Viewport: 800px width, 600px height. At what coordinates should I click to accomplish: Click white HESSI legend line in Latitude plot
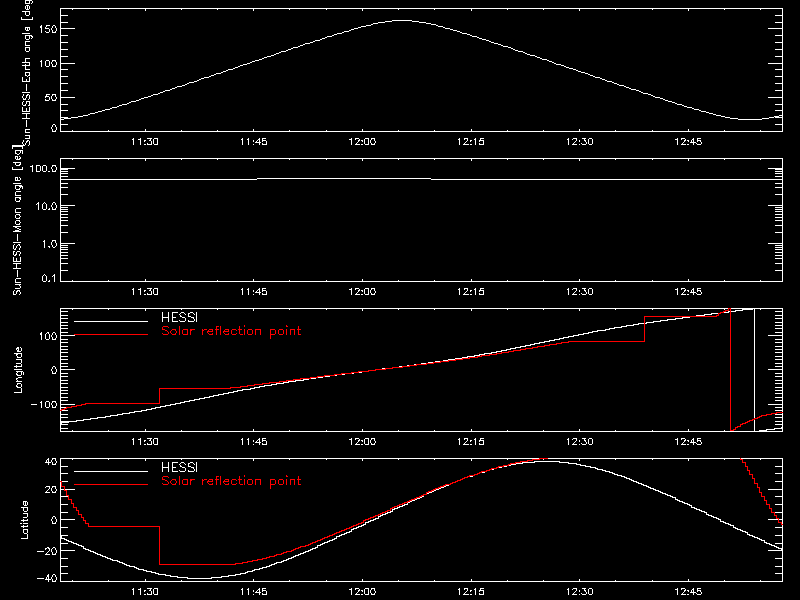pyautogui.click(x=111, y=471)
